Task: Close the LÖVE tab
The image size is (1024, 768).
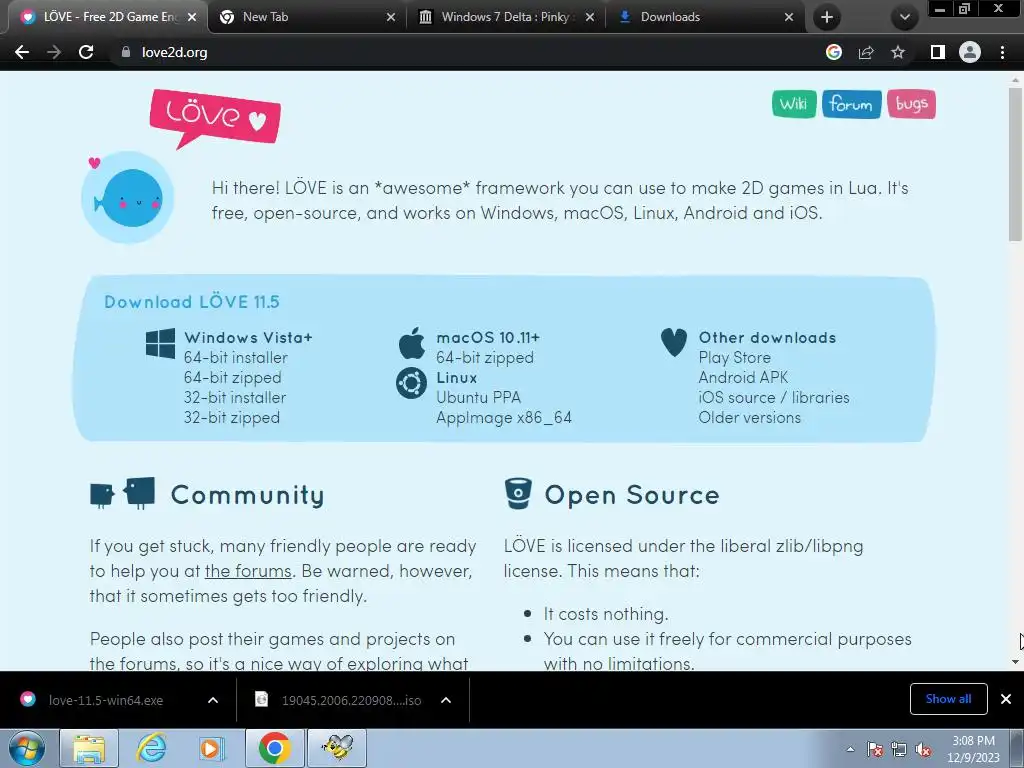Action: click(192, 17)
